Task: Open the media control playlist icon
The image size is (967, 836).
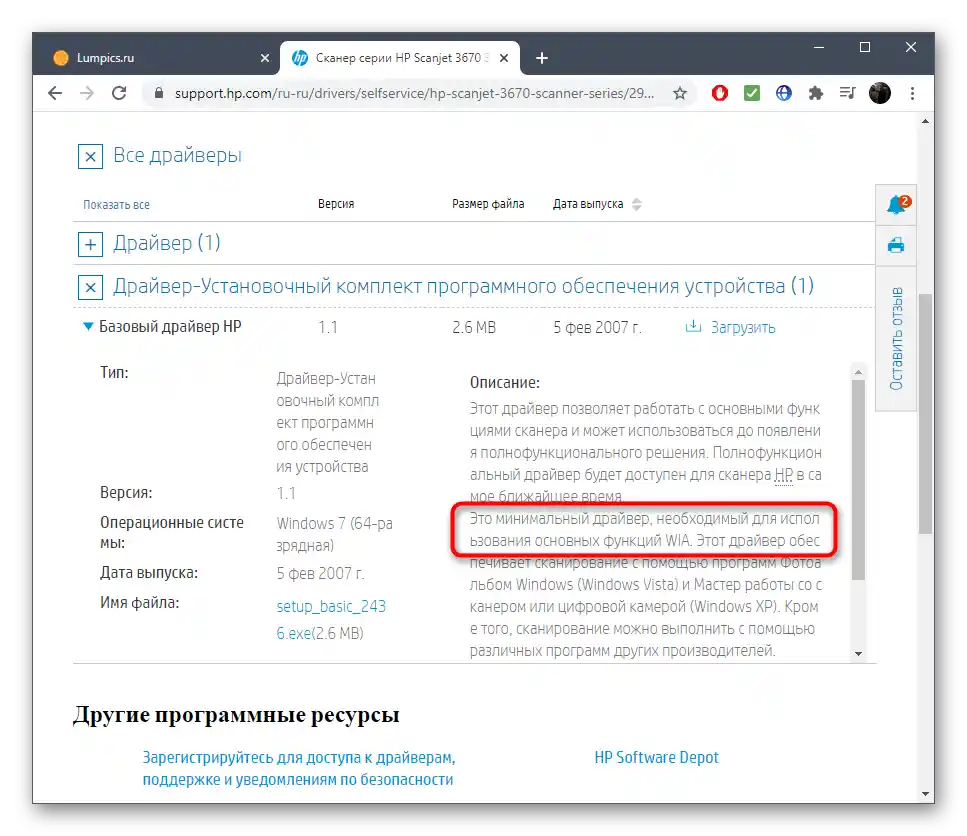Action: pos(847,93)
